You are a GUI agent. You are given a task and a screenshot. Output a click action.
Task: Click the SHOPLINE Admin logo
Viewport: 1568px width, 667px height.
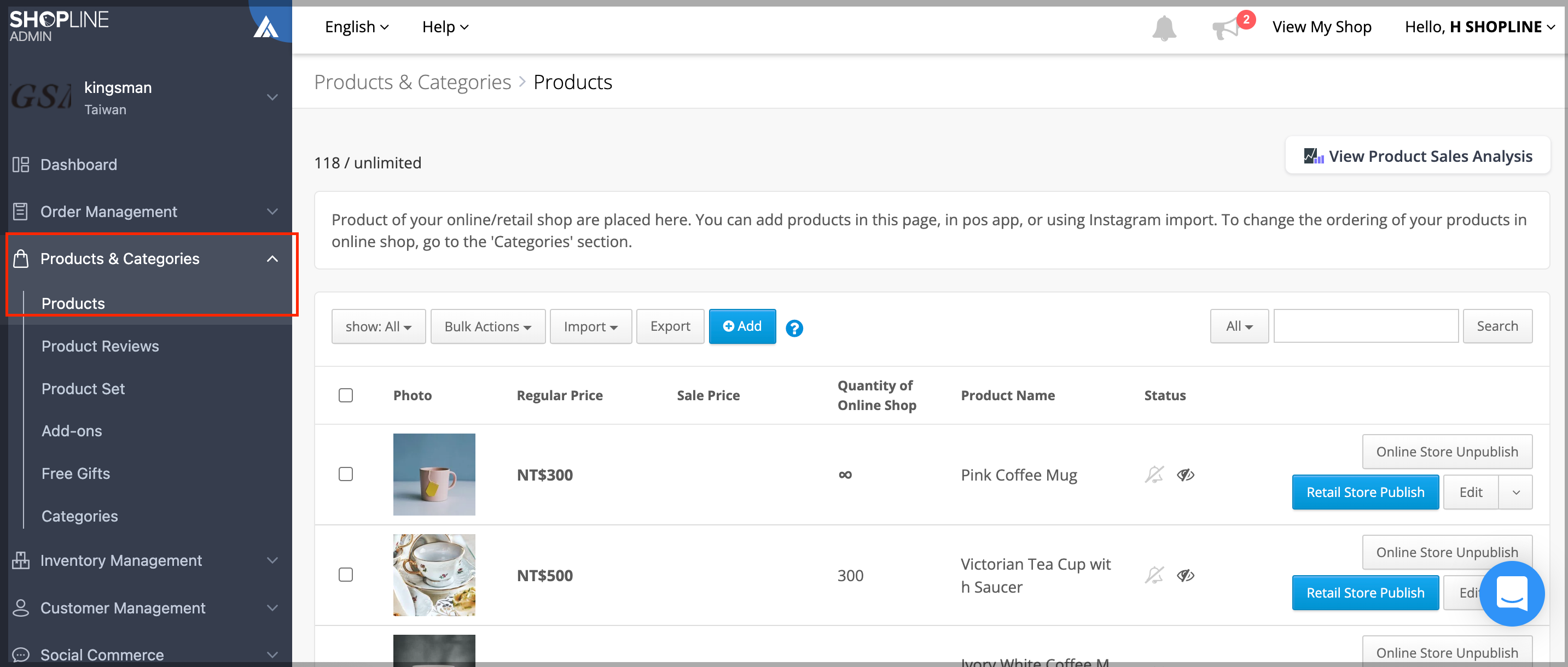click(59, 26)
